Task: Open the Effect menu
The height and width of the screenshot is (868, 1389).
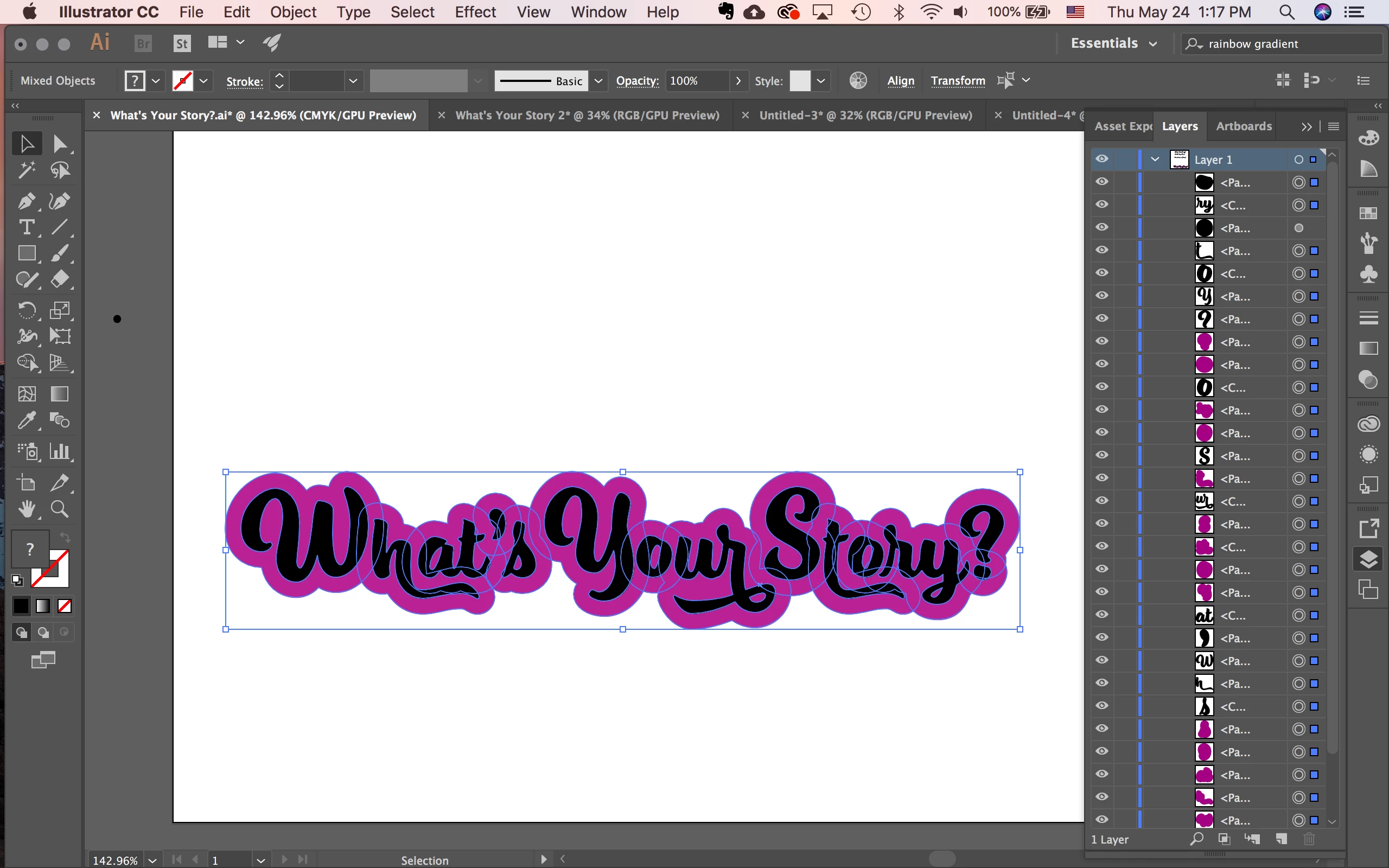Action: [475, 12]
